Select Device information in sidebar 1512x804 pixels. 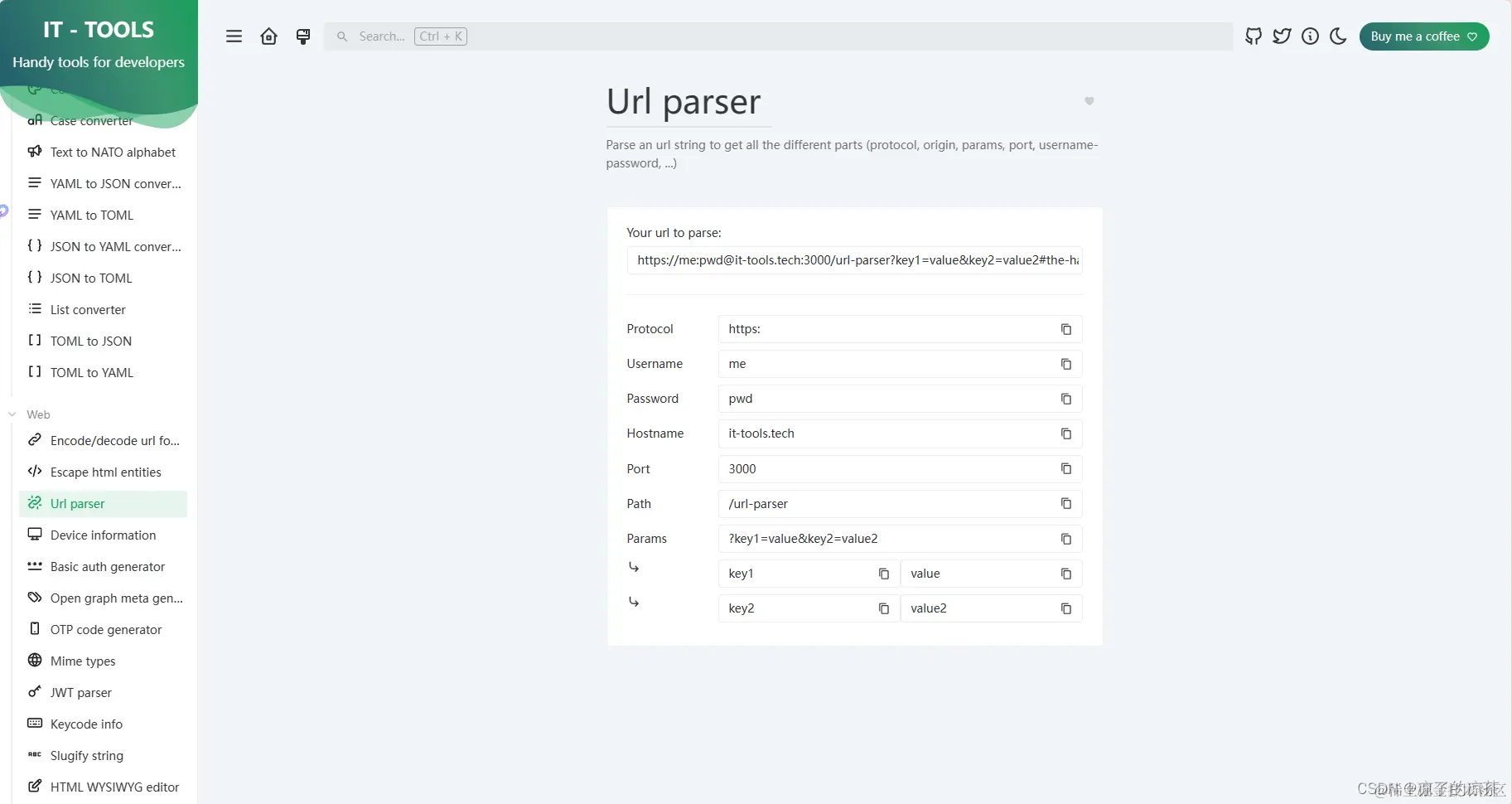click(103, 535)
